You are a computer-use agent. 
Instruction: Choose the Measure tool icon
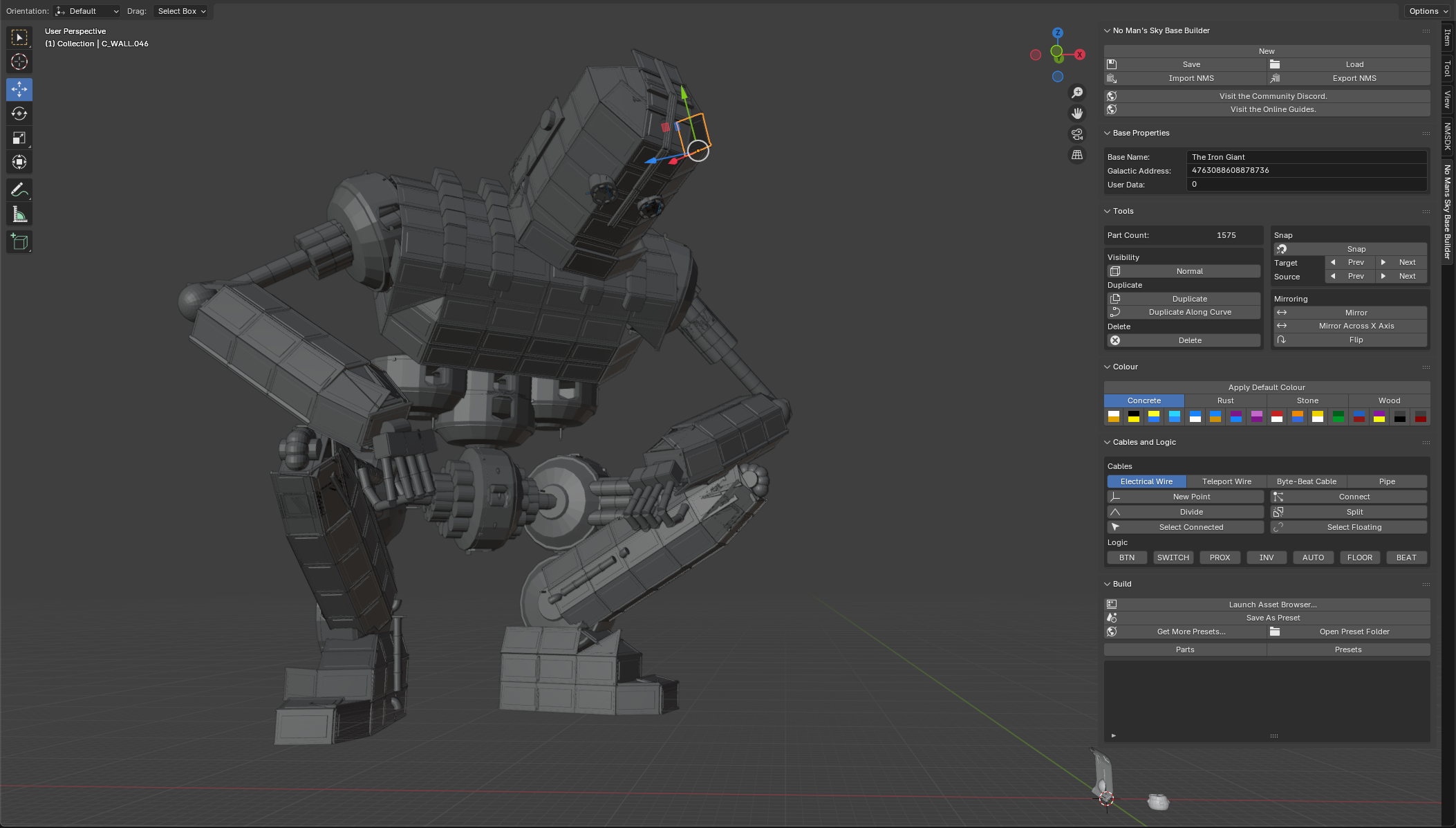[19, 214]
